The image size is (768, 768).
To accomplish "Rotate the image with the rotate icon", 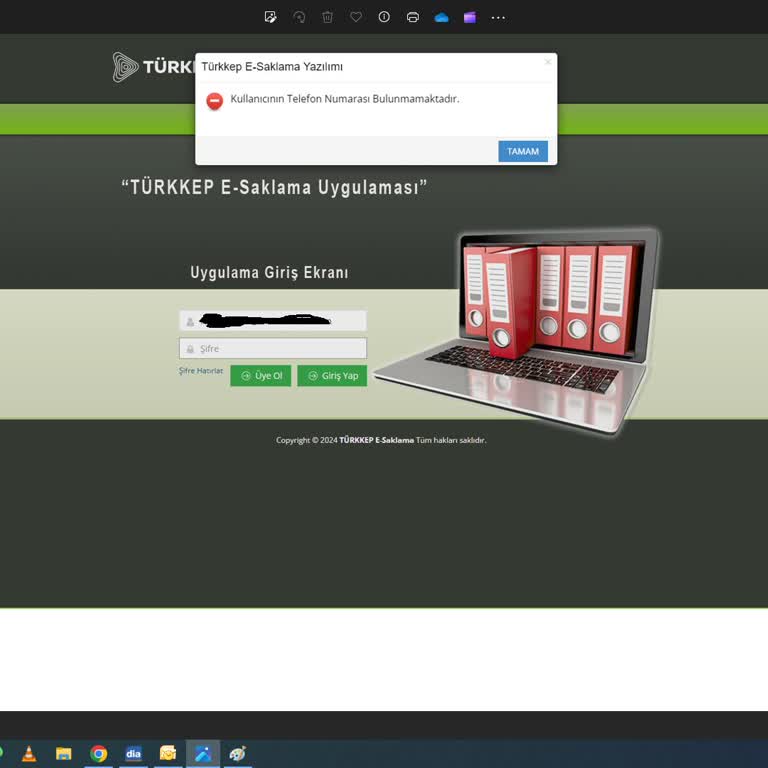I will pos(299,17).
